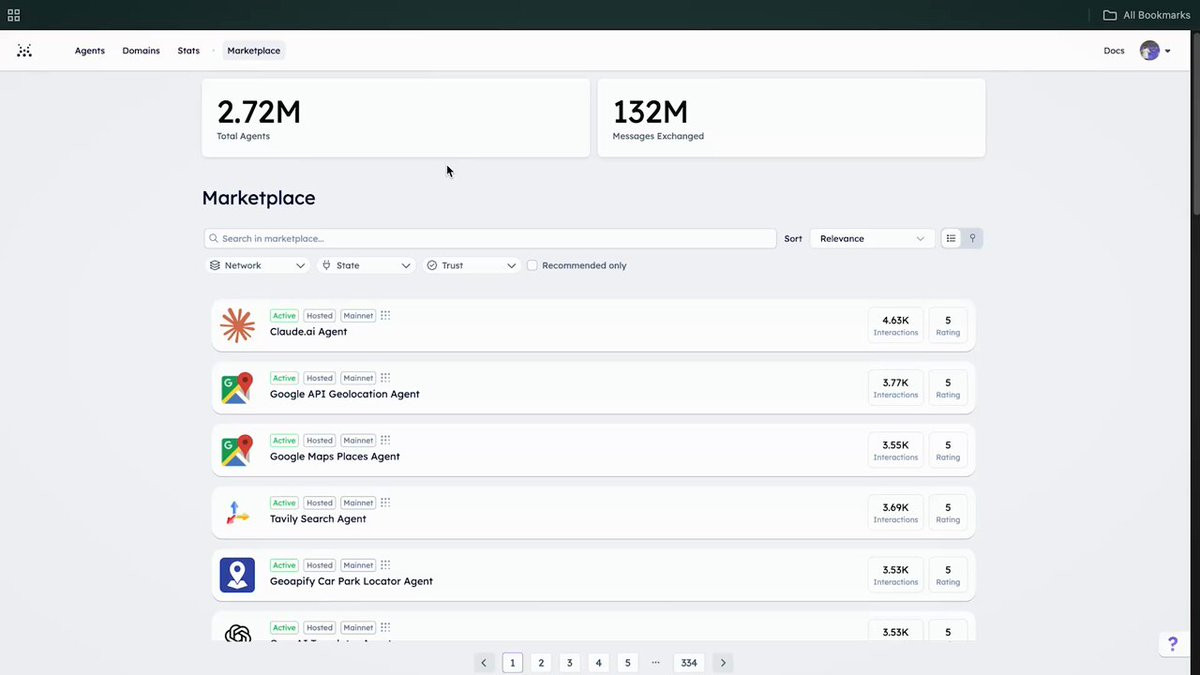The image size is (1200, 675).
Task: Click the search magnifier icon in marketplace search
Action: tap(214, 239)
